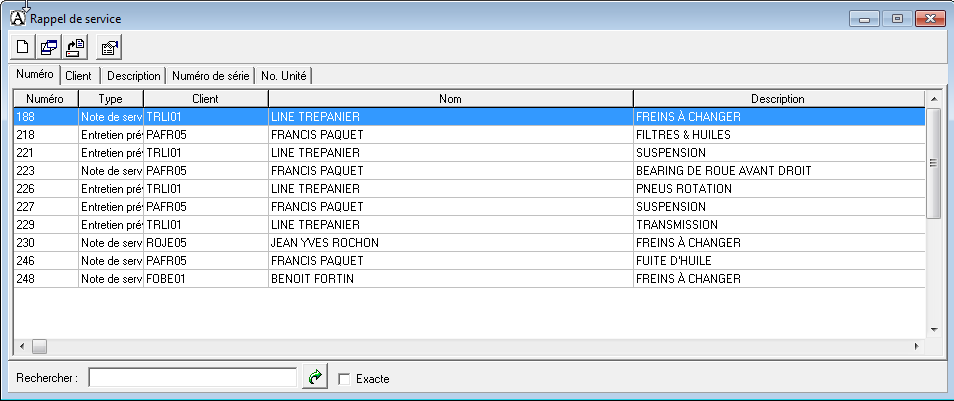The image size is (954, 401).
Task: Select row number 229
Action: [x=469, y=225]
